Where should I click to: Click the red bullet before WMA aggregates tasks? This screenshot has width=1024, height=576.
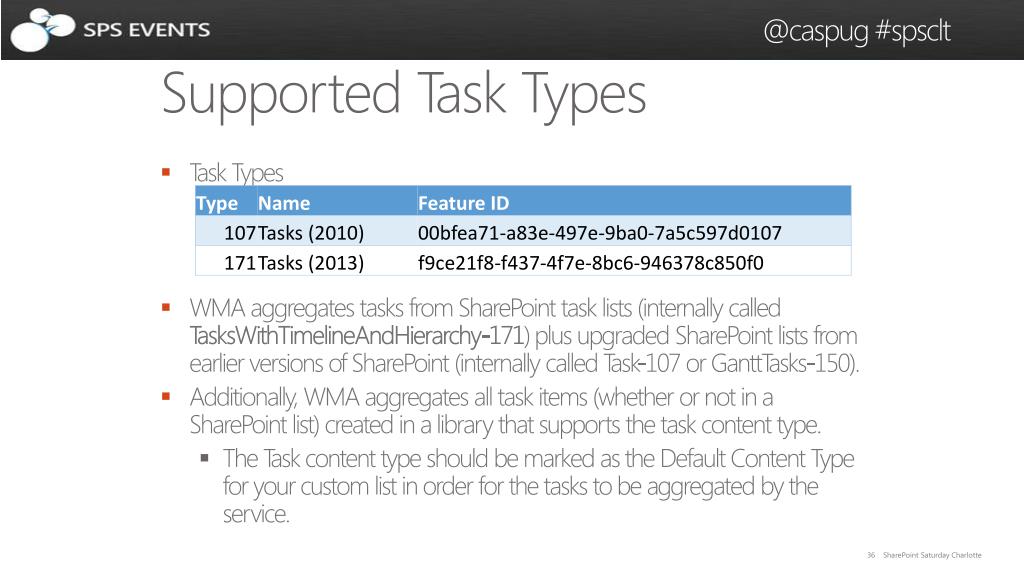(166, 307)
